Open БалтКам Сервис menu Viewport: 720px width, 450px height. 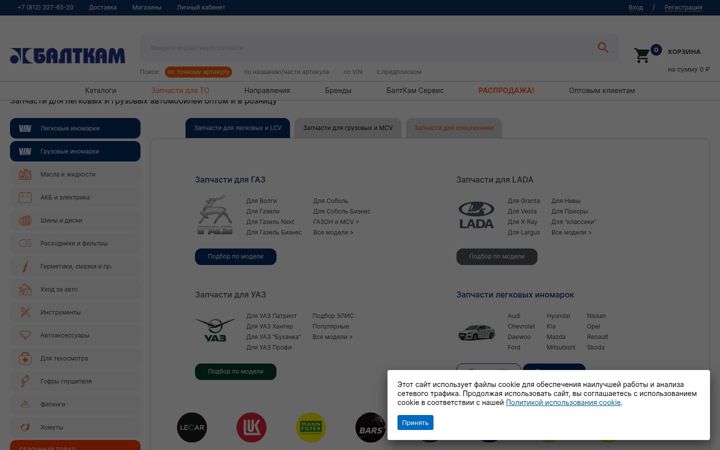pos(415,90)
